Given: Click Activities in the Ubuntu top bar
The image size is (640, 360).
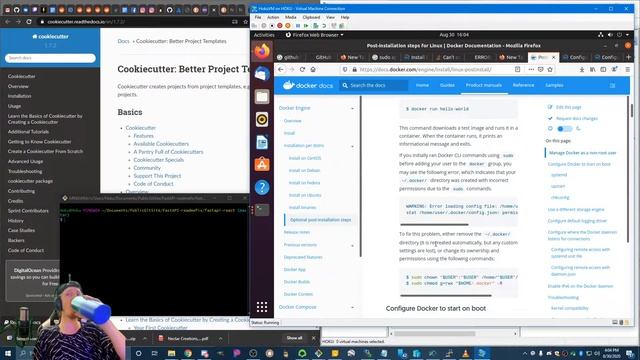Looking at the screenshot, I should [x=264, y=35].
